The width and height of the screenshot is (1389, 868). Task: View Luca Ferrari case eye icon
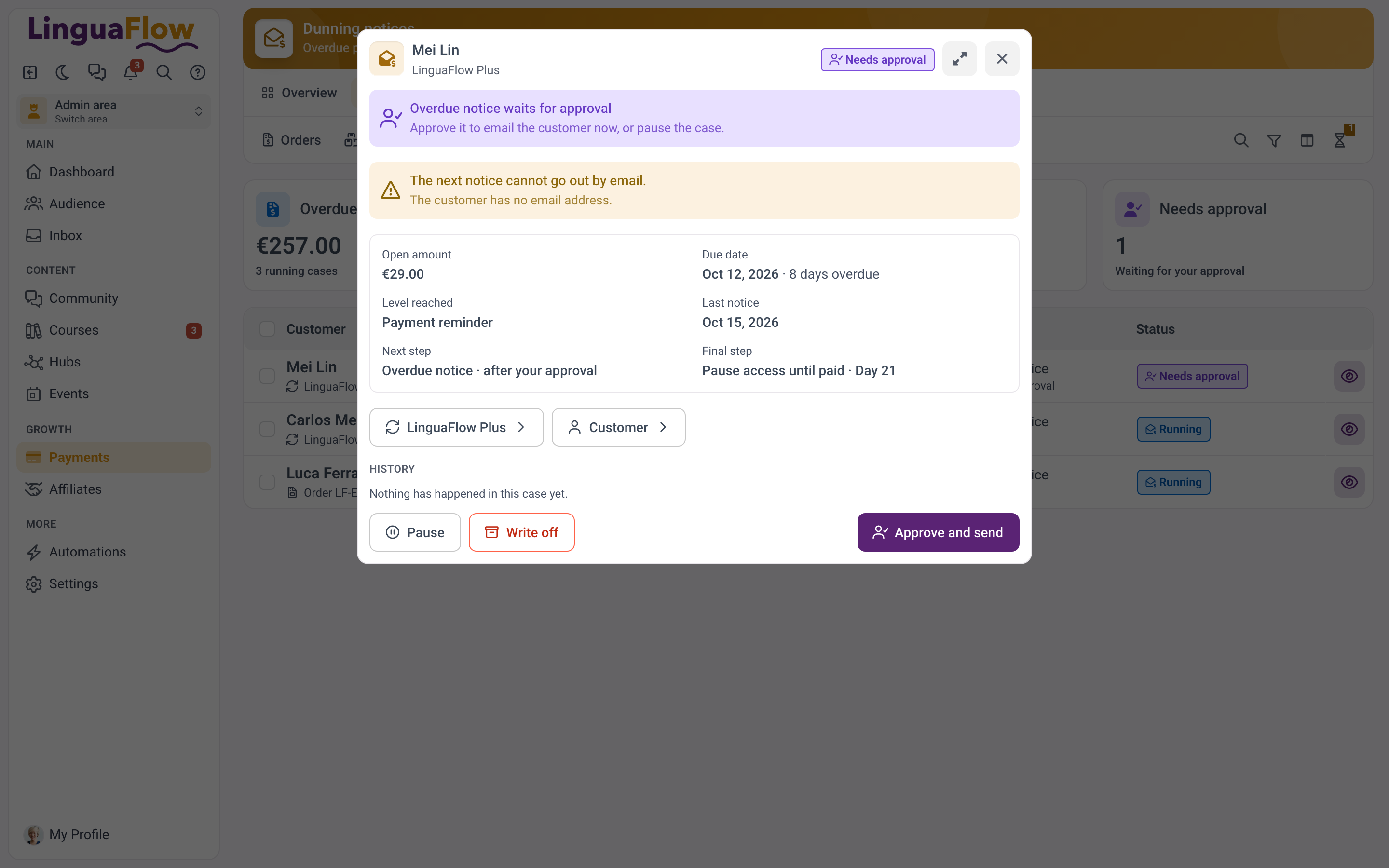1349,482
